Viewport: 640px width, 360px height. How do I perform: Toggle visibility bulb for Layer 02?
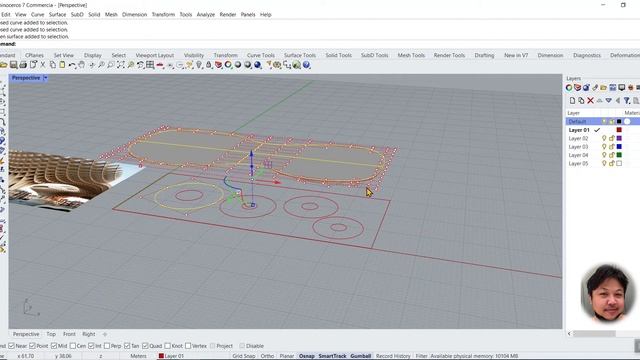[x=604, y=138]
